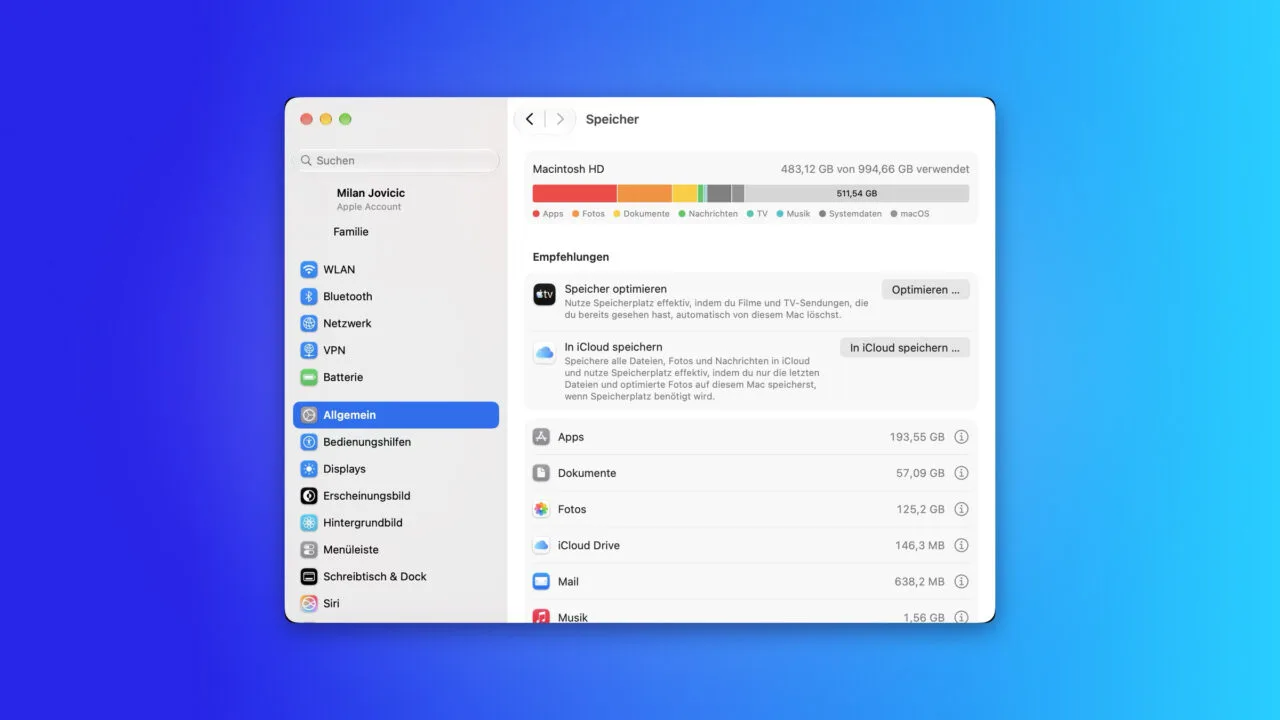The height and width of the screenshot is (720, 1280).
Task: Open WLAN settings in sidebar
Action: [396, 269]
